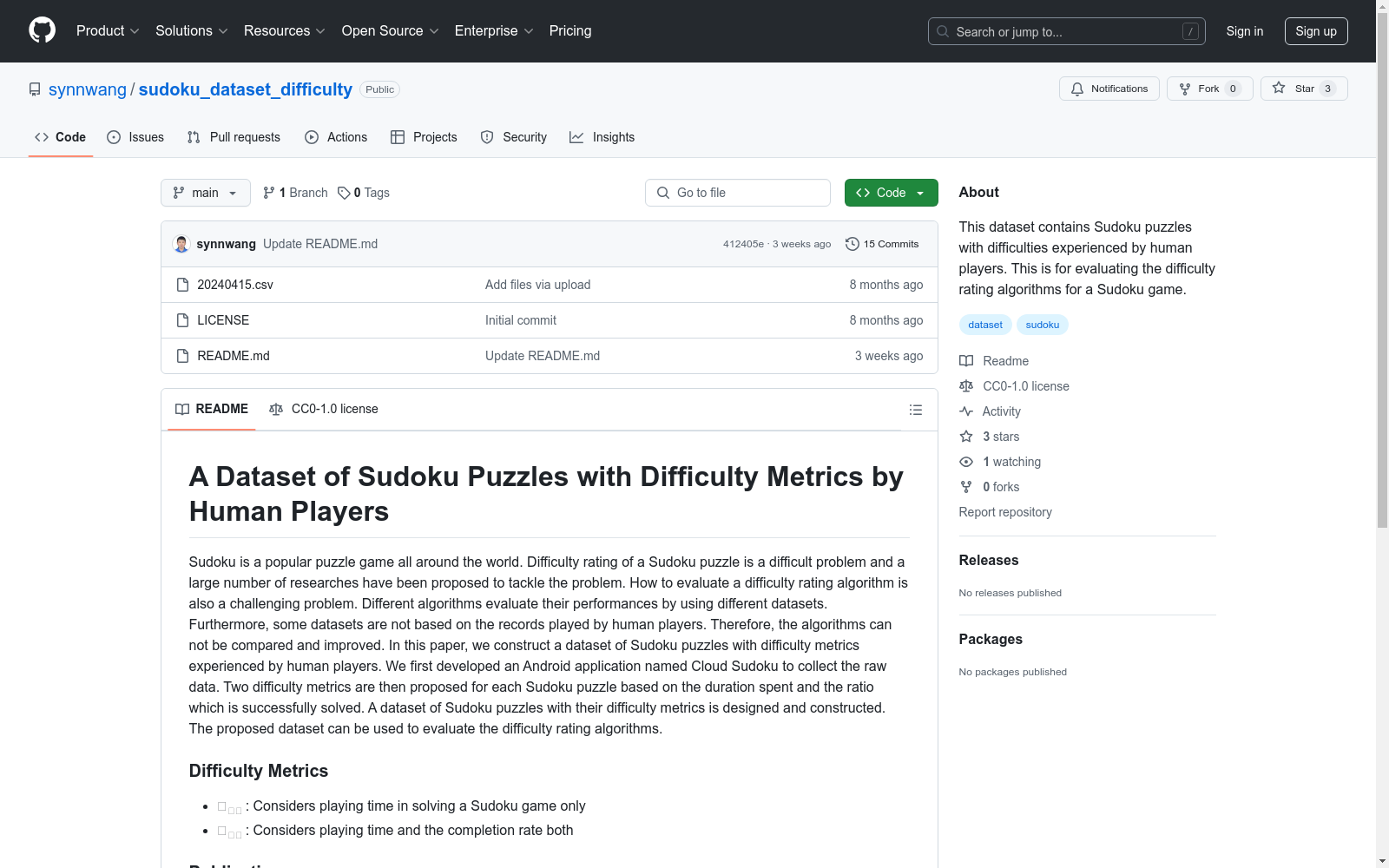Select the license scales icon in About

(966, 386)
